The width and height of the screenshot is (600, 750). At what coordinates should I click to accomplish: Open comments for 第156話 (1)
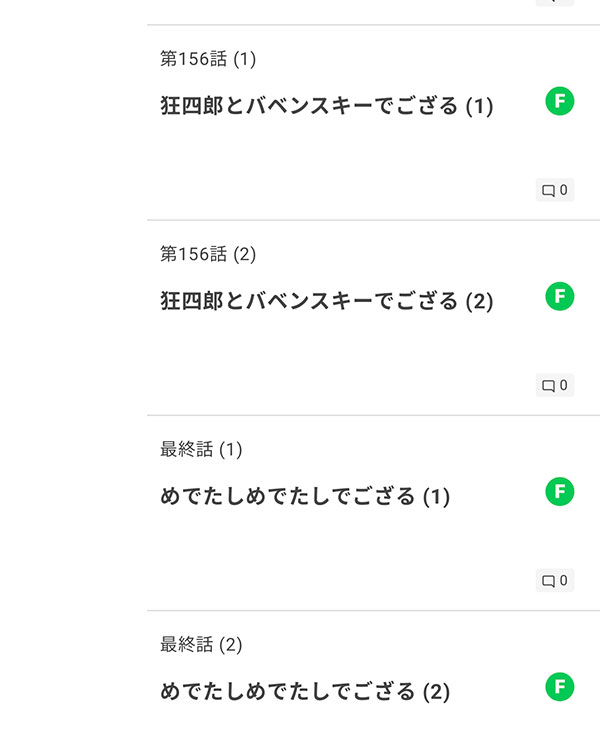click(x=555, y=190)
